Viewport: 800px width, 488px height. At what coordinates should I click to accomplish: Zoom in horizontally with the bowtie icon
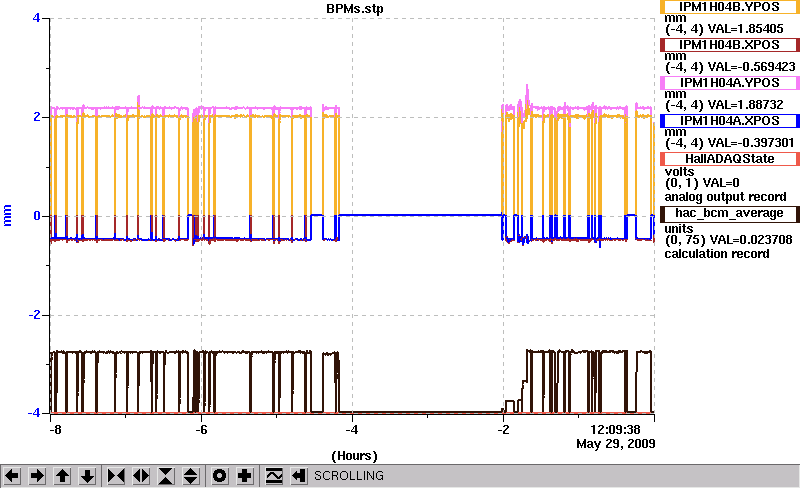click(x=116, y=476)
